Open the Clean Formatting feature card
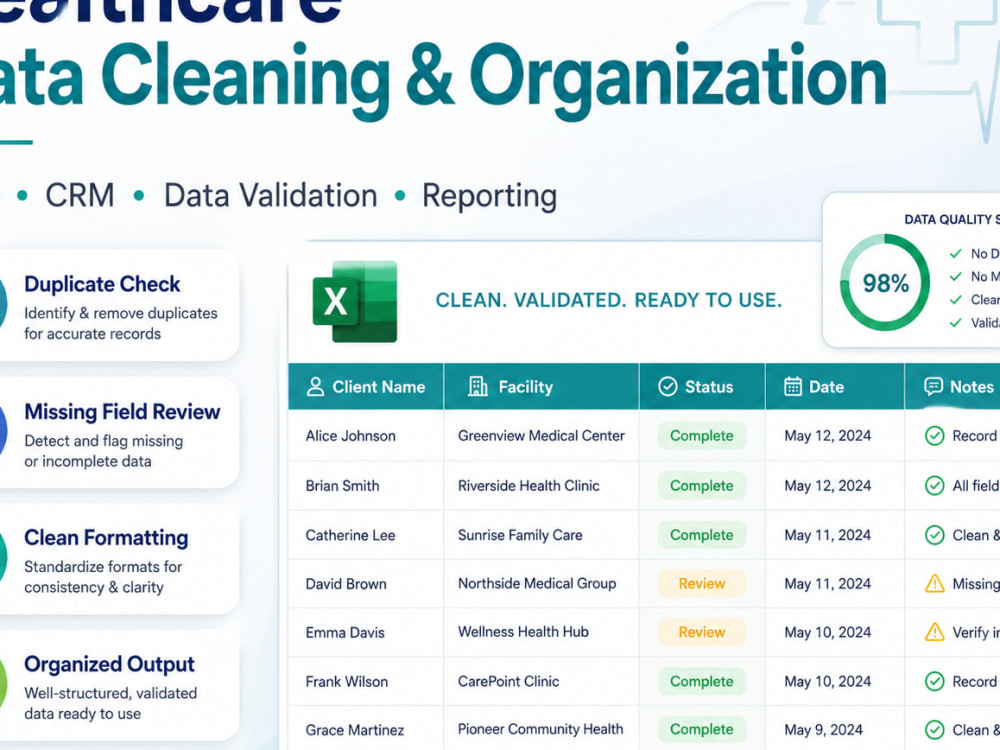Image resolution: width=1000 pixels, height=750 pixels. point(119,560)
